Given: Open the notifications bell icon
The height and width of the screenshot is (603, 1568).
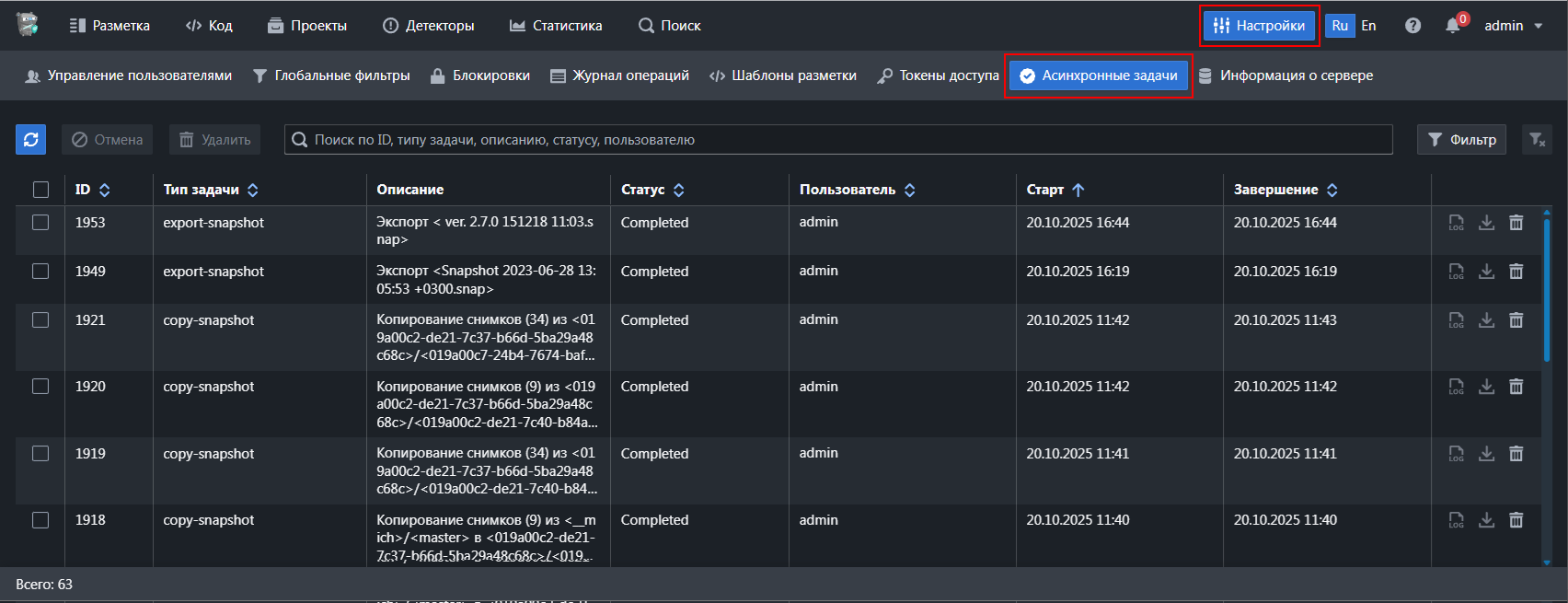Looking at the screenshot, I should [x=1452, y=26].
